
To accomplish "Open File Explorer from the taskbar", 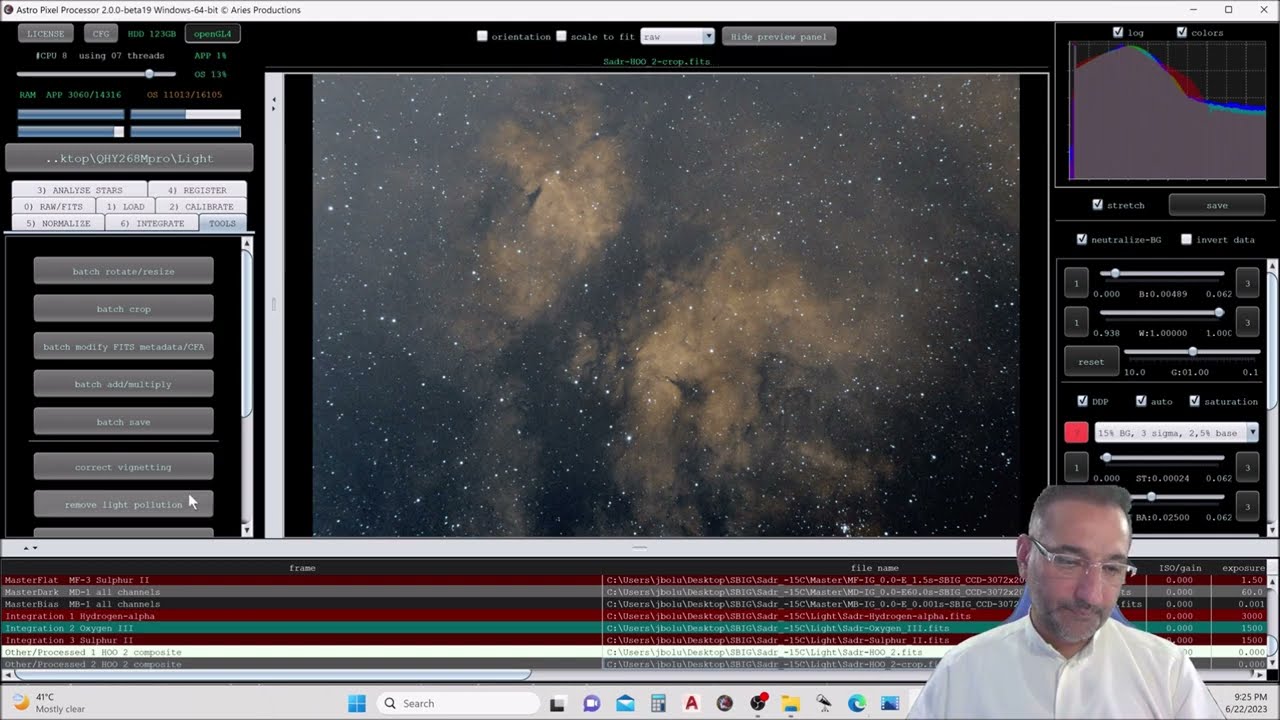I will click(x=790, y=703).
